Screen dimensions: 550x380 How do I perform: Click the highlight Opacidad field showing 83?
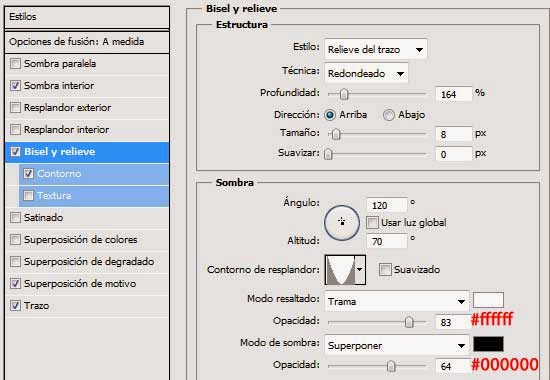[x=452, y=322]
